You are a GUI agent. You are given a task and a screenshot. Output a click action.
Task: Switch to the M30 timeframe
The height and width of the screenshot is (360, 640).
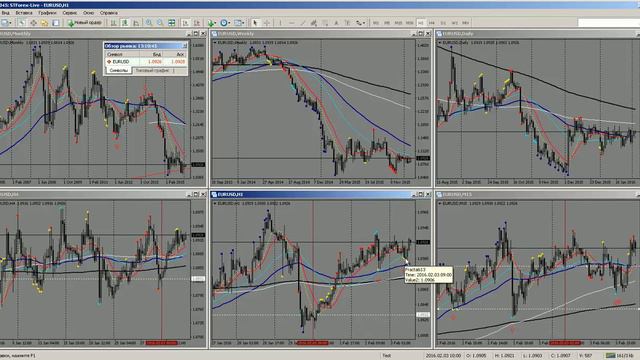pyautogui.click(x=409, y=23)
